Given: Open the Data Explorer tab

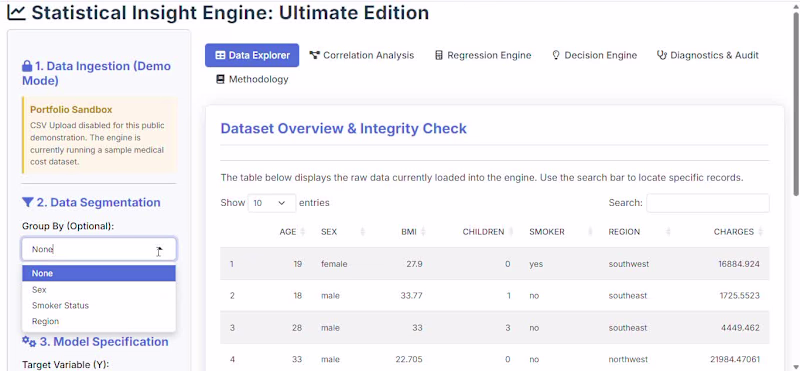Looking at the screenshot, I should [x=252, y=55].
